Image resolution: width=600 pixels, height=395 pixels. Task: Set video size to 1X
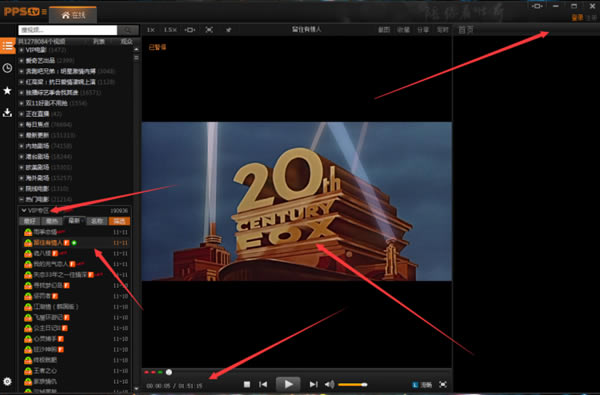[151, 29]
